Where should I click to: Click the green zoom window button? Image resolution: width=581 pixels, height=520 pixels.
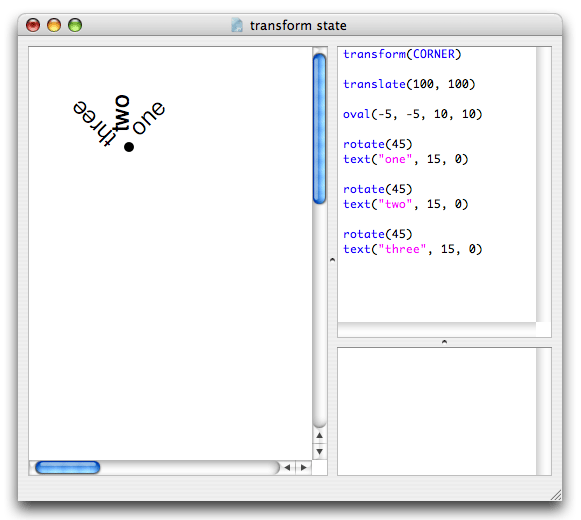point(75,25)
